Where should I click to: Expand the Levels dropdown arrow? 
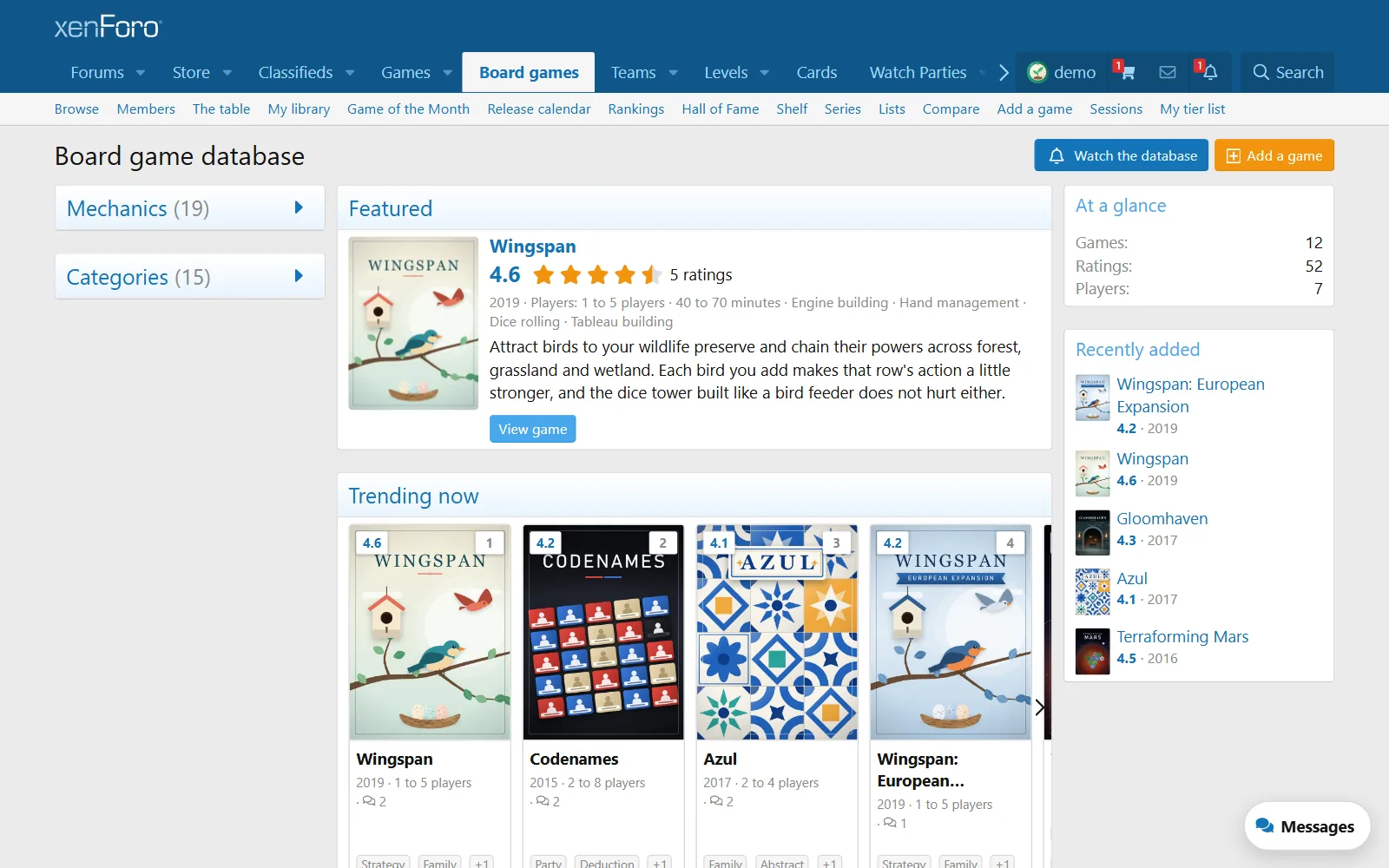point(765,73)
